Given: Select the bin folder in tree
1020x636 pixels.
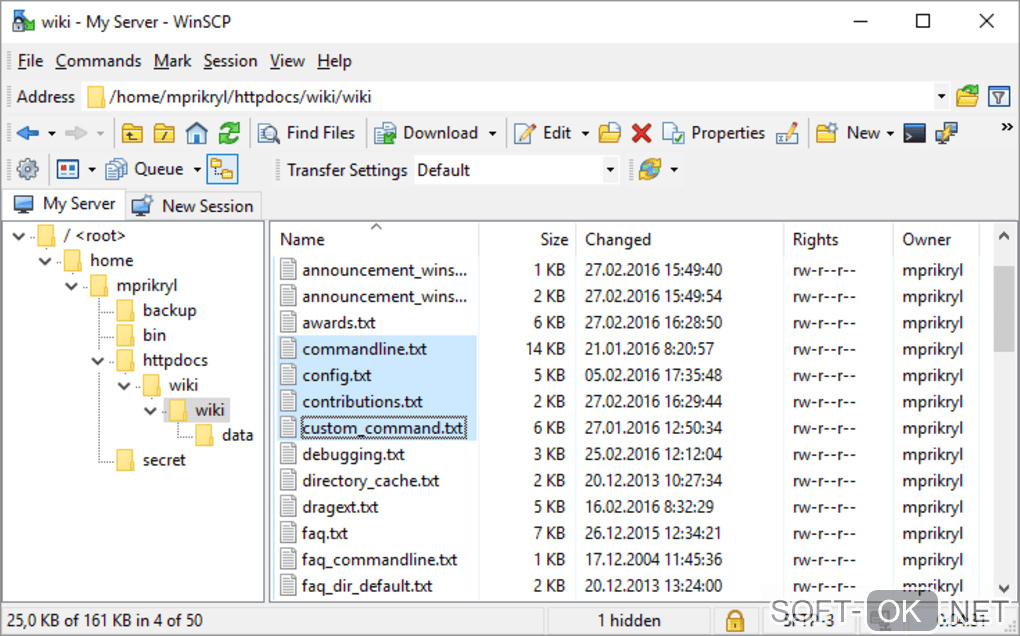Looking at the screenshot, I should coord(154,336).
